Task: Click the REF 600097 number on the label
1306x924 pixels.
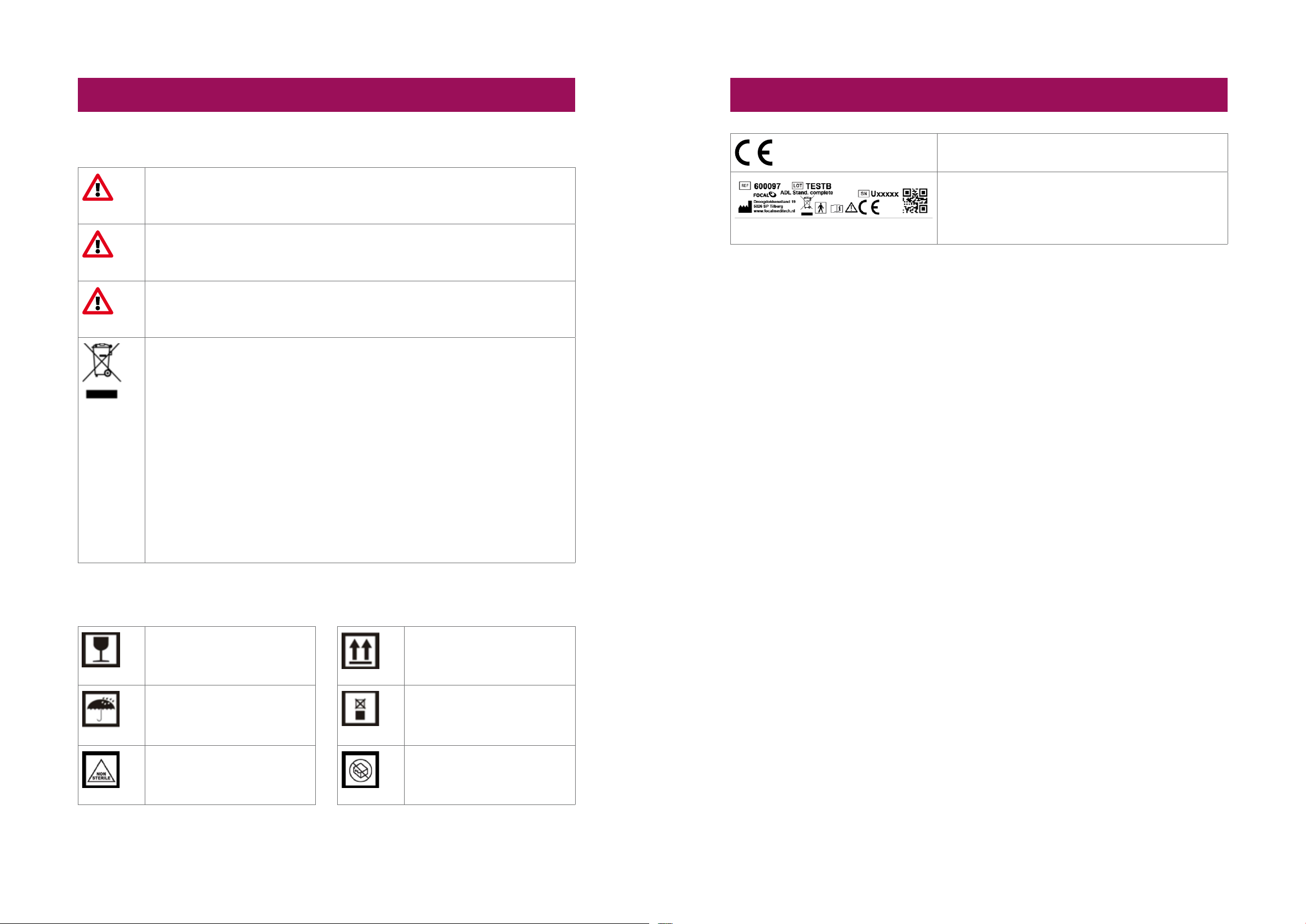Action: (760, 186)
